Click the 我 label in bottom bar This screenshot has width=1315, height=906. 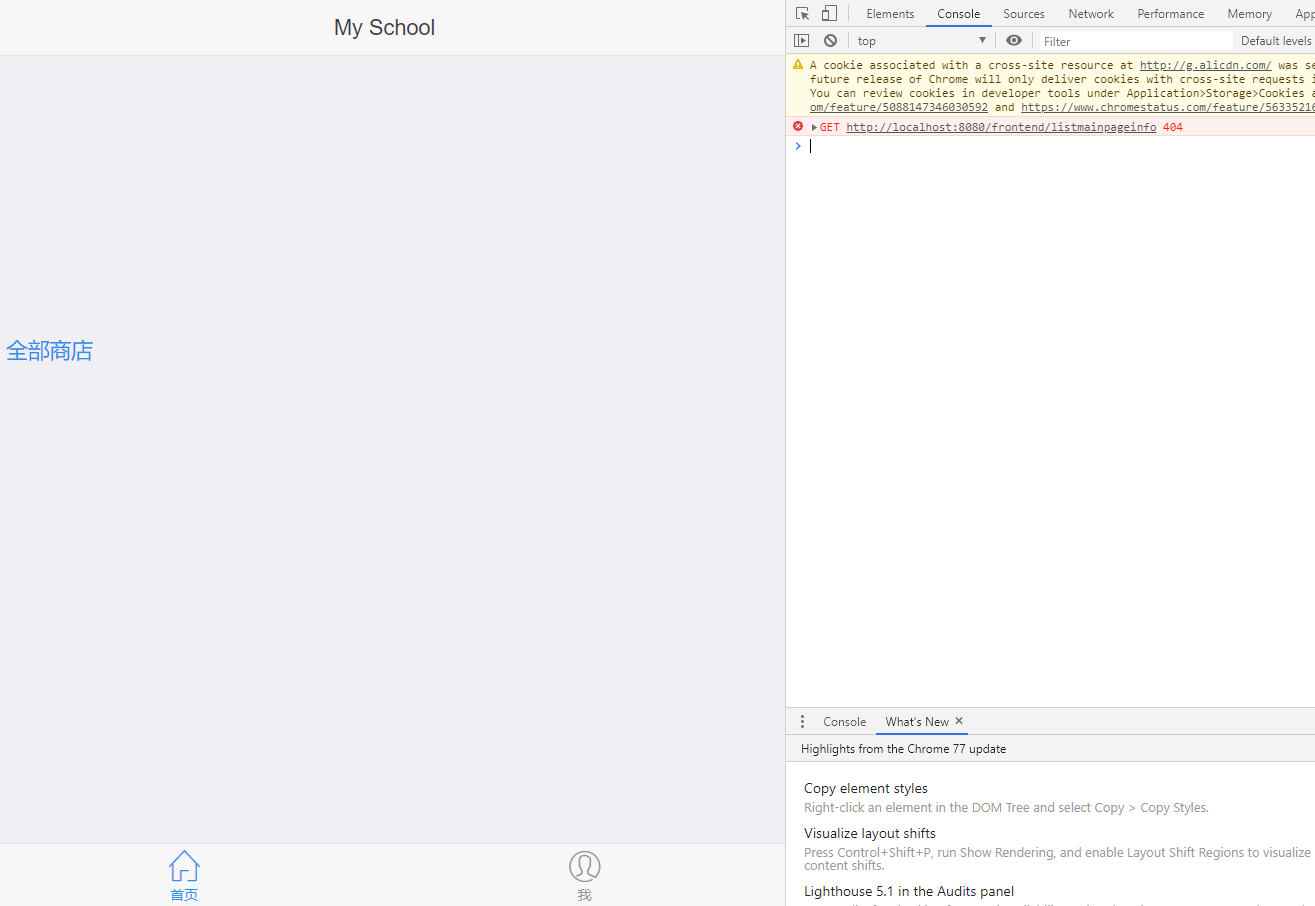point(585,895)
